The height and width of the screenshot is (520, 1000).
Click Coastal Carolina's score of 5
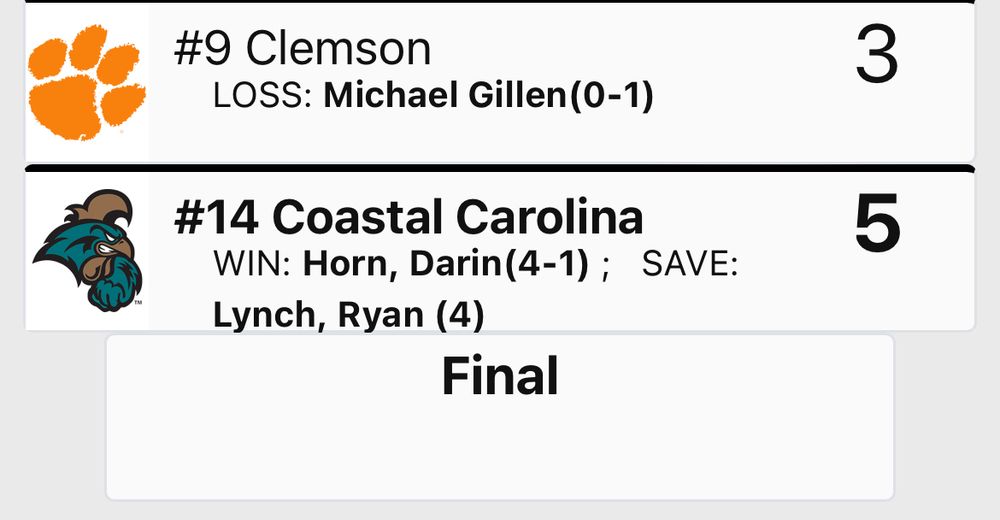click(x=878, y=223)
